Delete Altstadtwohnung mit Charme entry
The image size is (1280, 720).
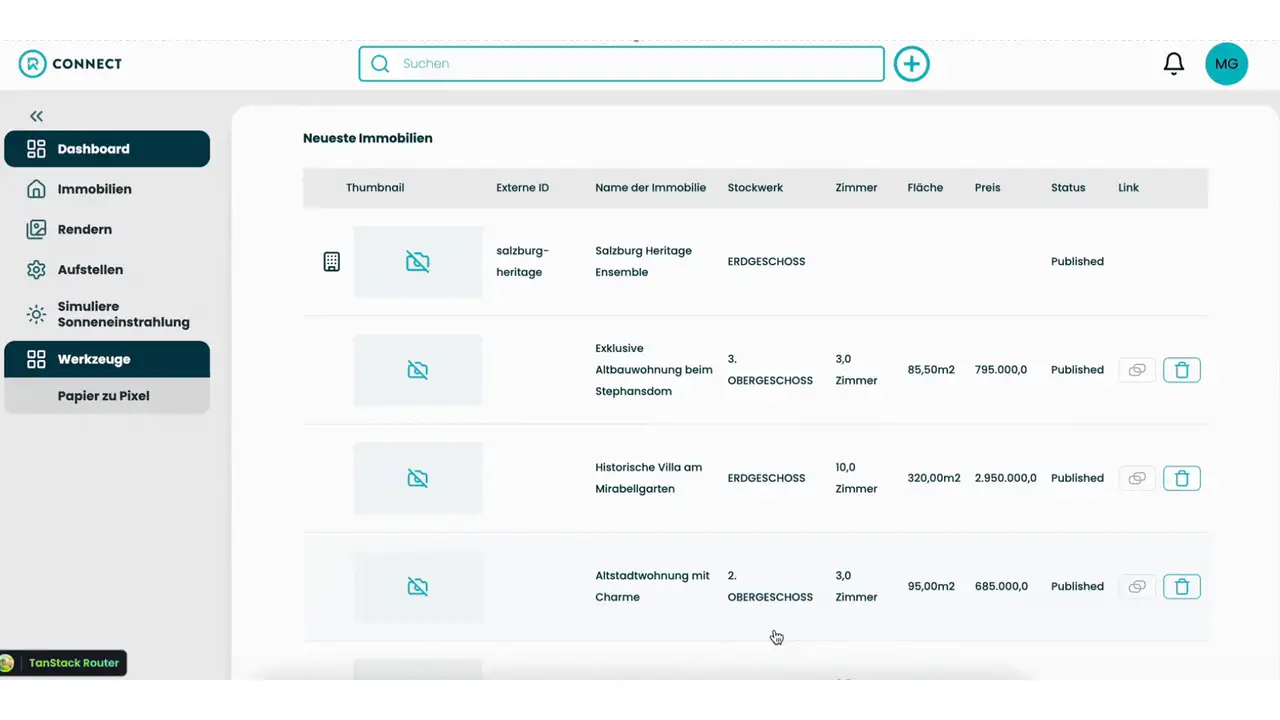(x=1182, y=587)
